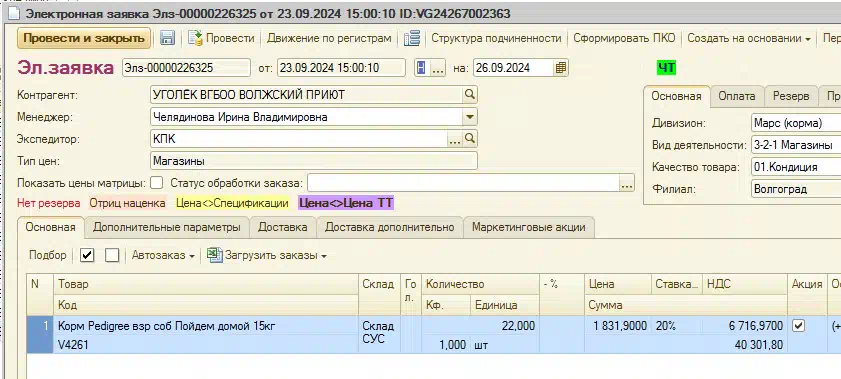Click the Провести document icon
This screenshot has height=379, width=841.
tap(195, 38)
